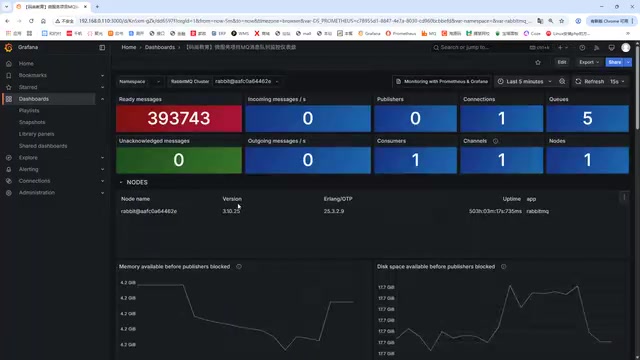
Task: Click the Explore compass icon in sidebar
Action: click(9, 158)
